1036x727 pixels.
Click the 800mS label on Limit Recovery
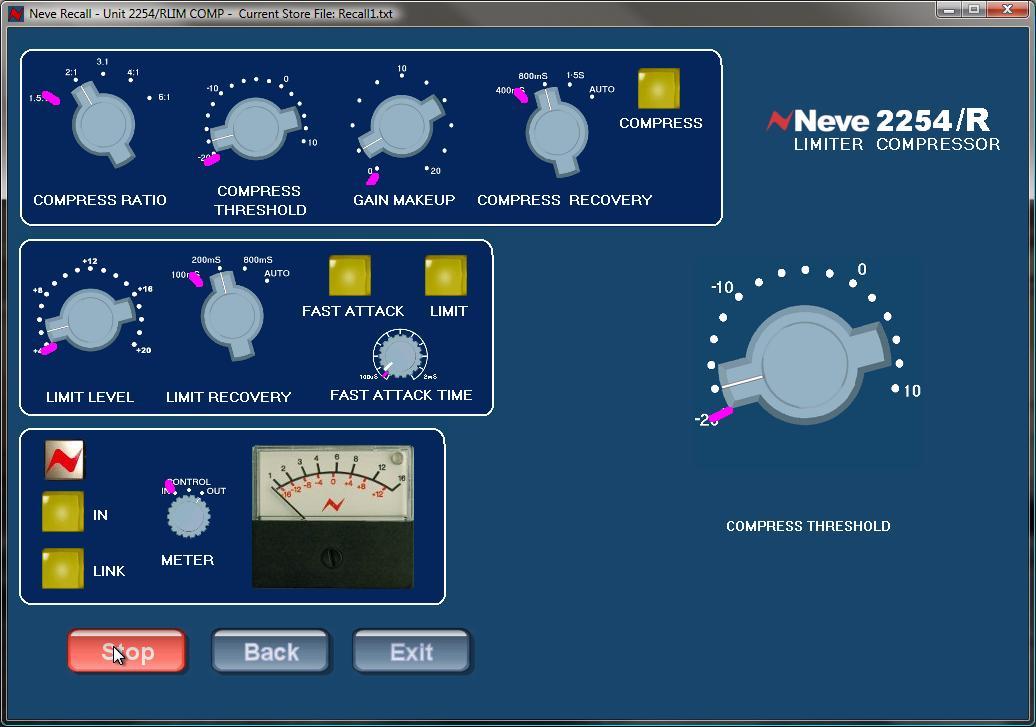tap(258, 260)
